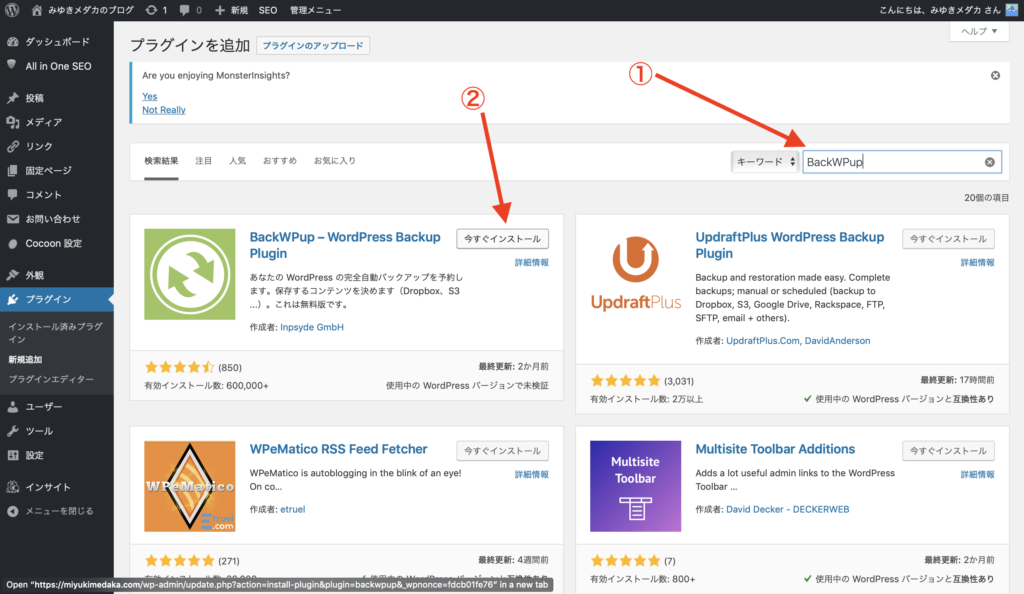Open WPeMatico RSS Feed Fetcher title link
Screen dimensions: 1024x594
[x=338, y=449]
